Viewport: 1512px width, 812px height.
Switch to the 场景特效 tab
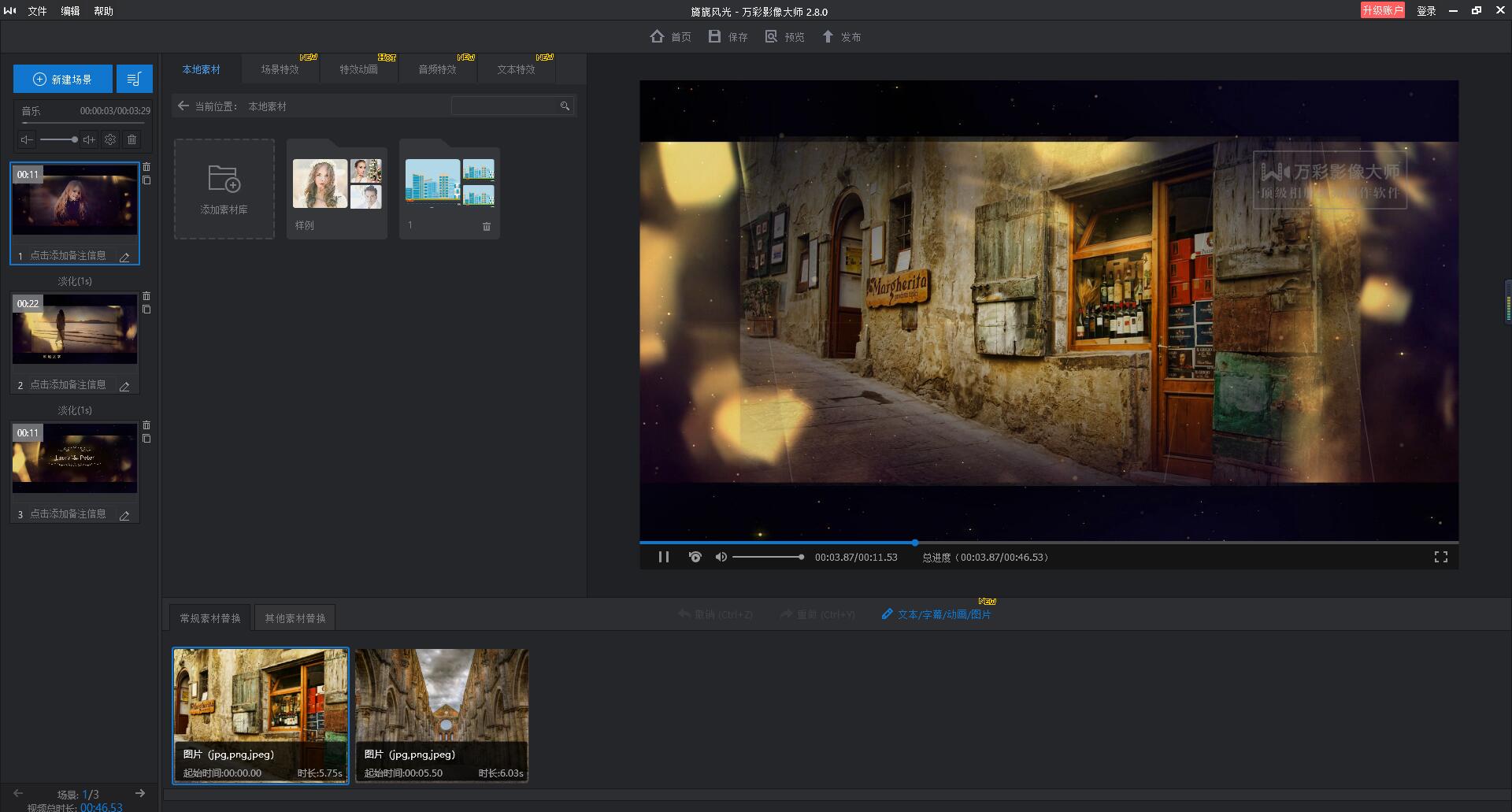tap(280, 69)
